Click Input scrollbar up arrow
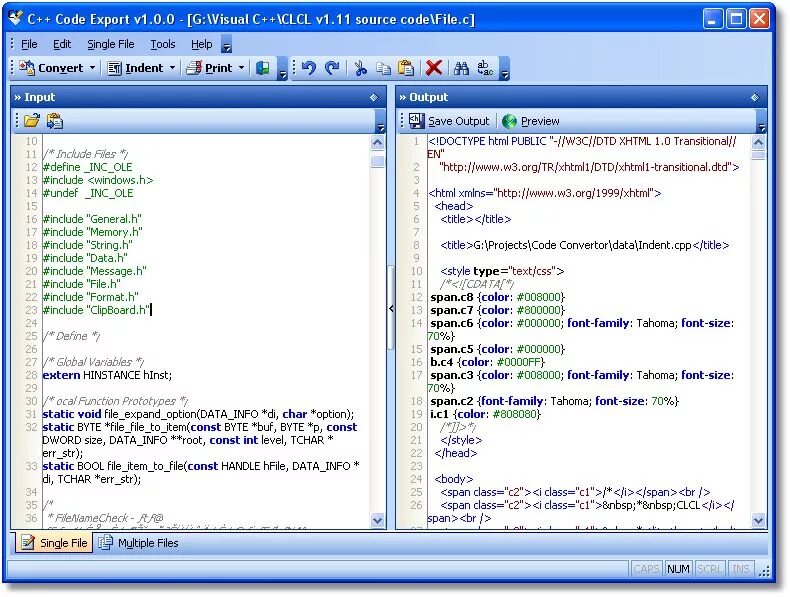This screenshot has height=597, width=790. [377, 143]
